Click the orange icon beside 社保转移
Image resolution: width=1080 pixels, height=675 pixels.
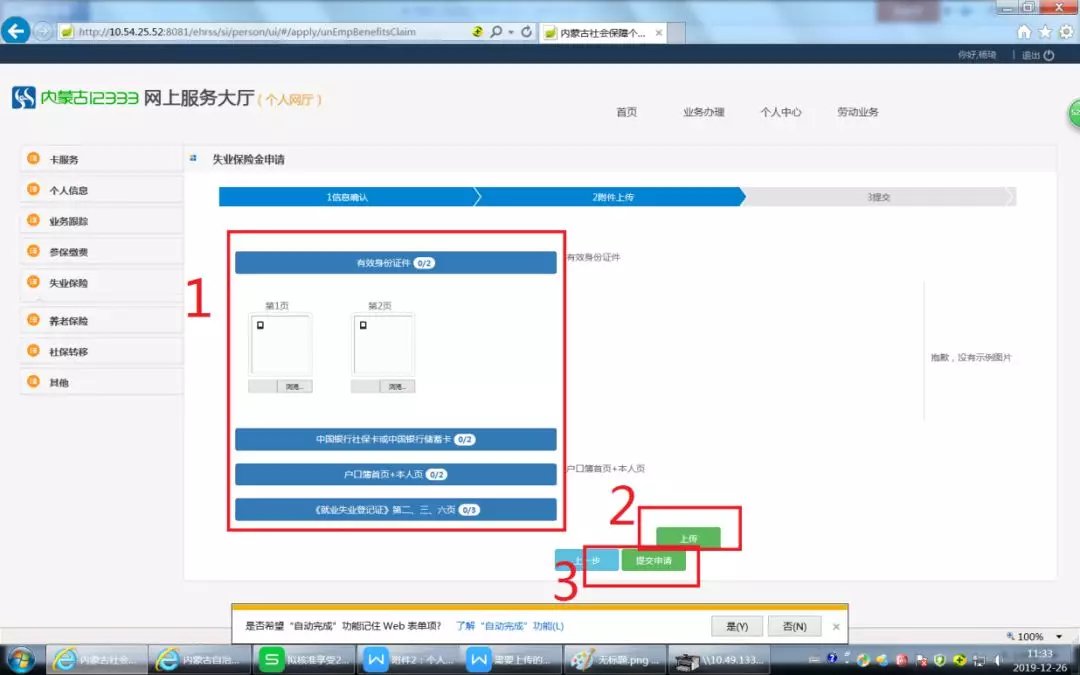click(x=33, y=351)
